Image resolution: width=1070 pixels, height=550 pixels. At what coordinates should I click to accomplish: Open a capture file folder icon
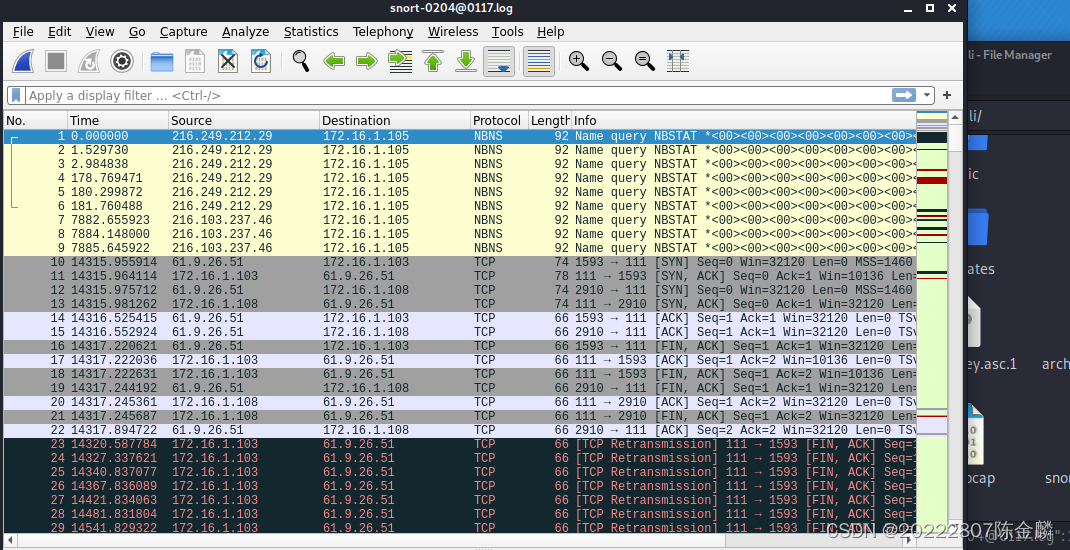click(x=162, y=61)
